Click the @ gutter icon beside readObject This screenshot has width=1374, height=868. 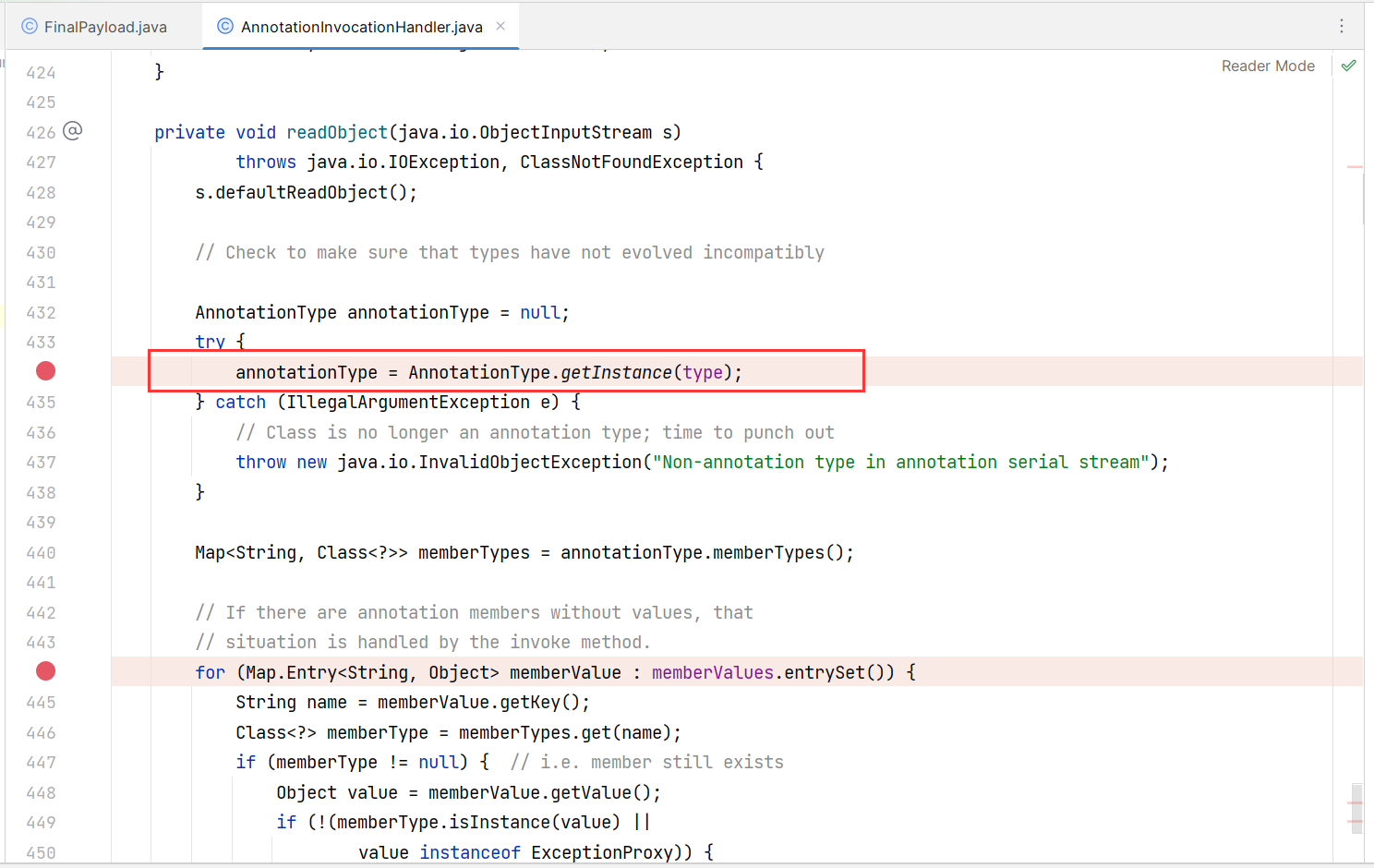(73, 131)
